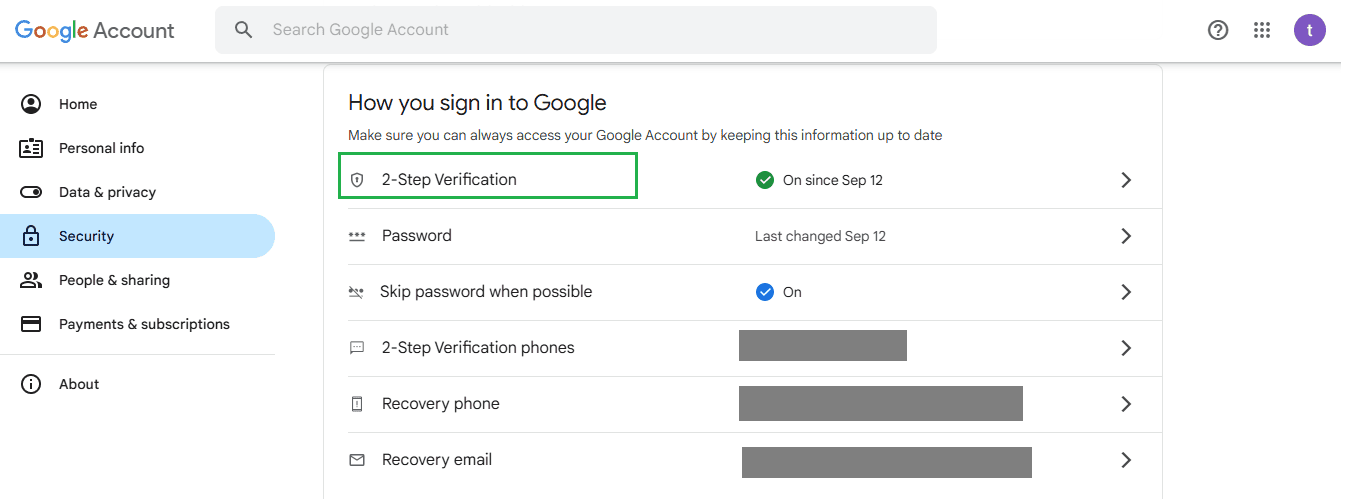Click the Password asterisks icon
The width and height of the screenshot is (1366, 504).
coord(357,236)
